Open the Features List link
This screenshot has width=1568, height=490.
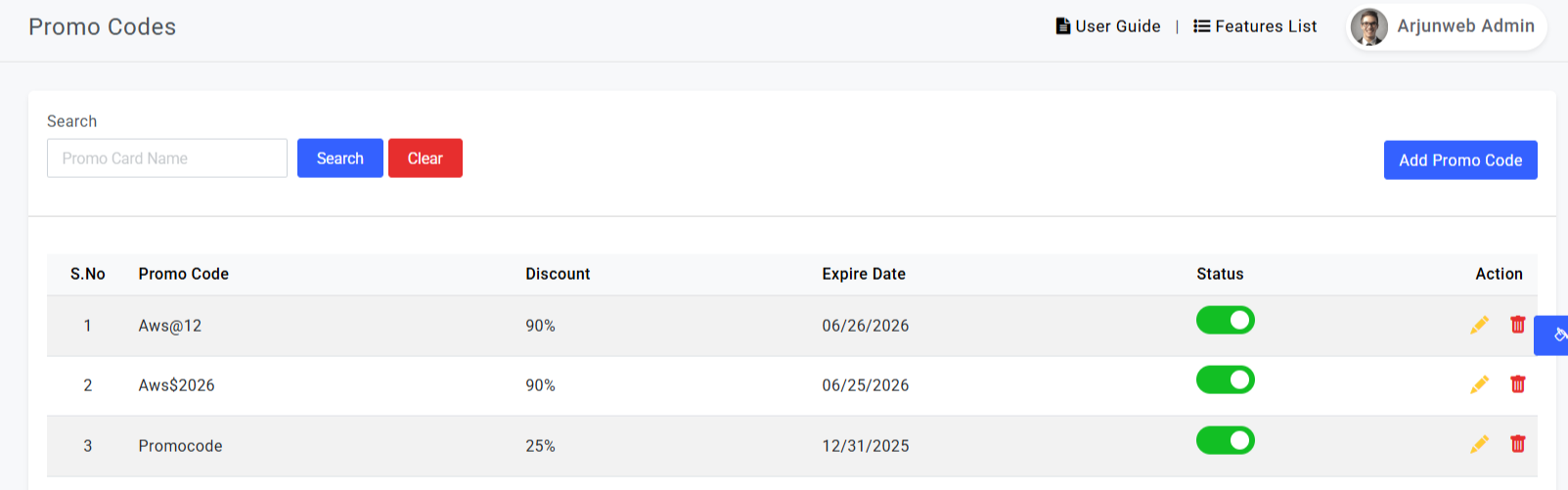pyautogui.click(x=1255, y=26)
